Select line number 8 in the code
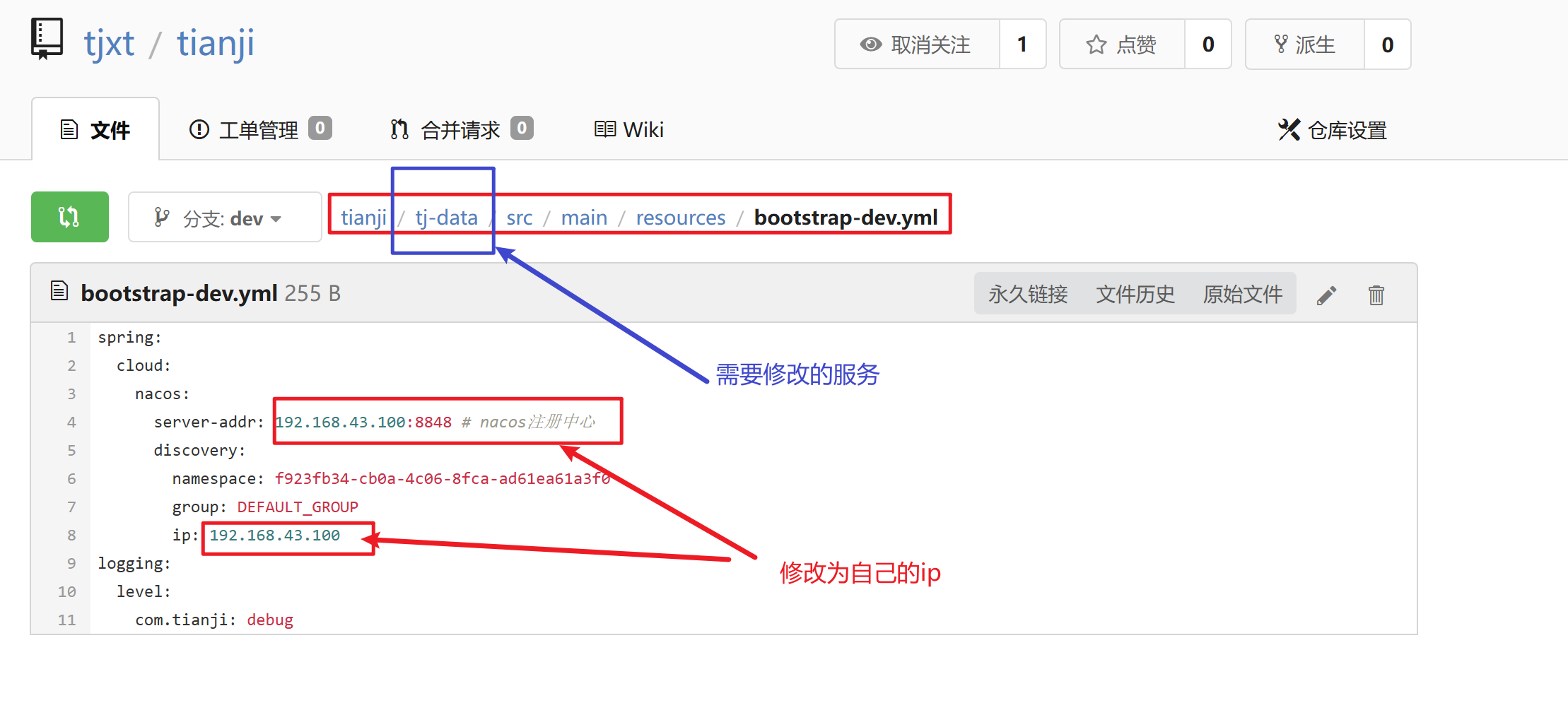Screen dimensions: 1568x727 click(71, 536)
